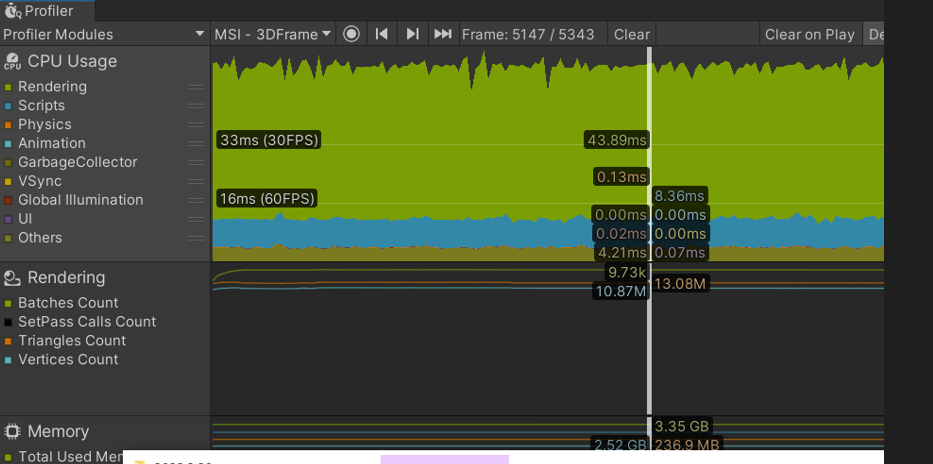The image size is (933, 464).
Task: Toggle the GarbageCollector category swatch
Action: [x=8, y=162]
